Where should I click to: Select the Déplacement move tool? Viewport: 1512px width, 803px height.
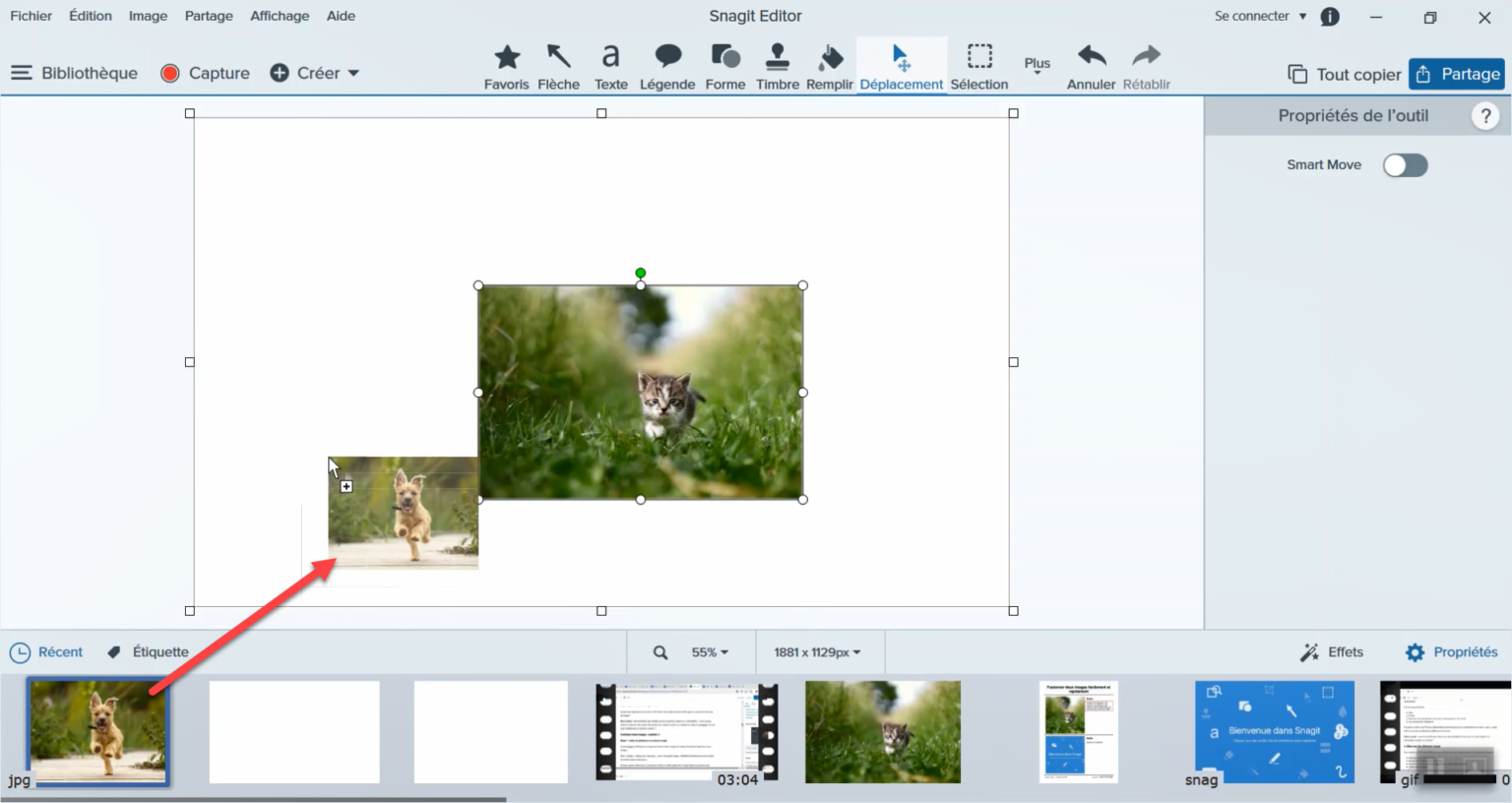(x=902, y=67)
